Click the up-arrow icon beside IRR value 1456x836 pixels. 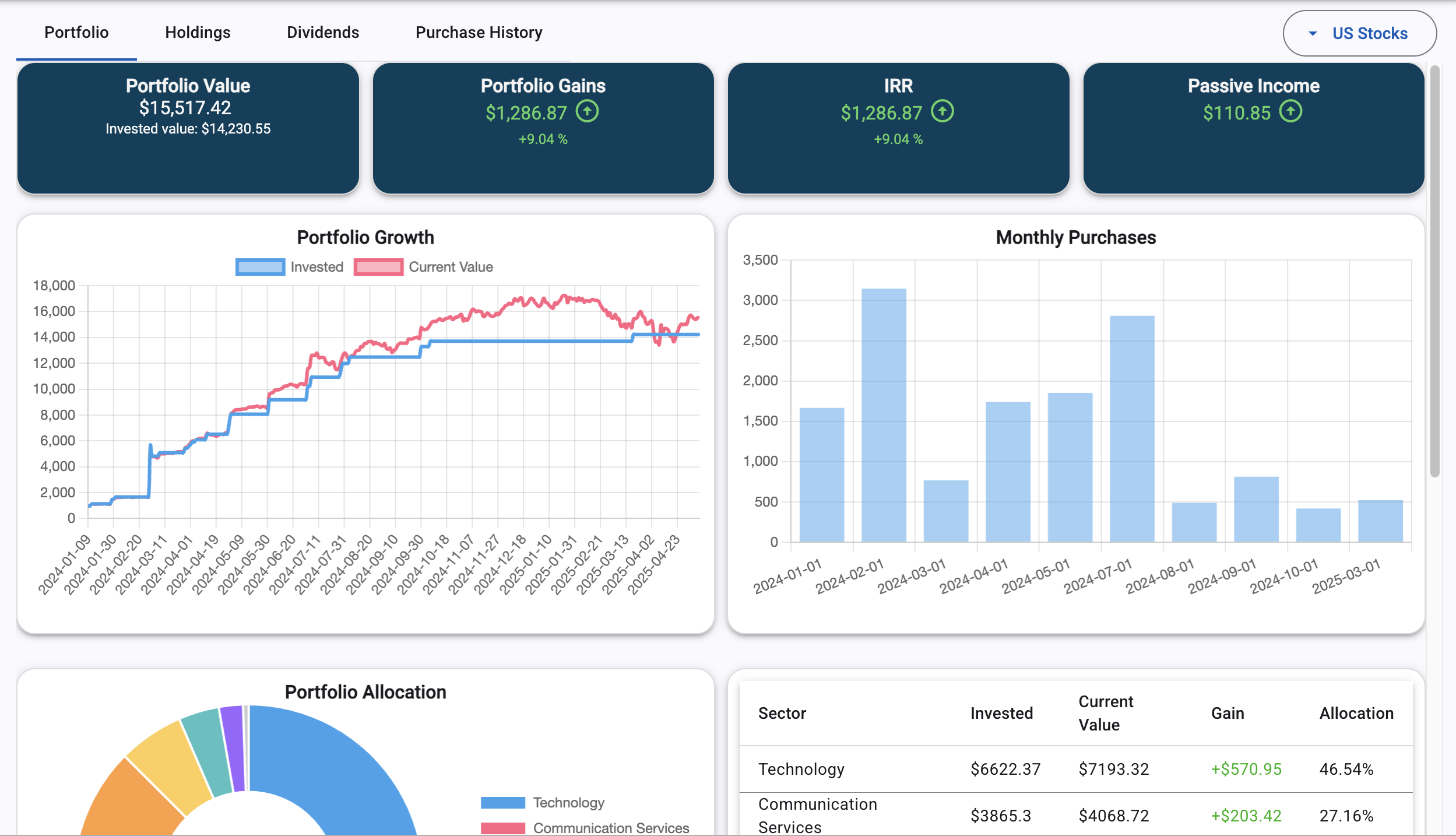[942, 111]
